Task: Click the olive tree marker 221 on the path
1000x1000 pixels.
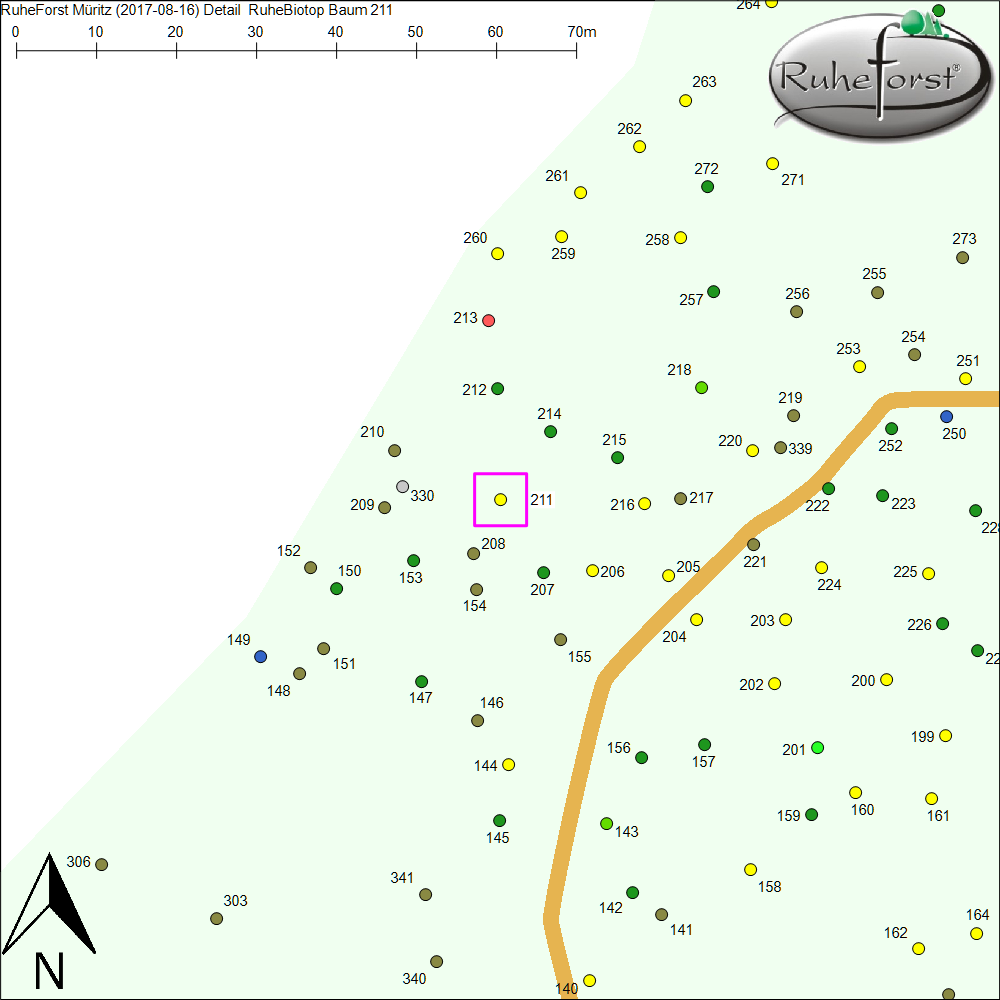Action: tap(753, 545)
